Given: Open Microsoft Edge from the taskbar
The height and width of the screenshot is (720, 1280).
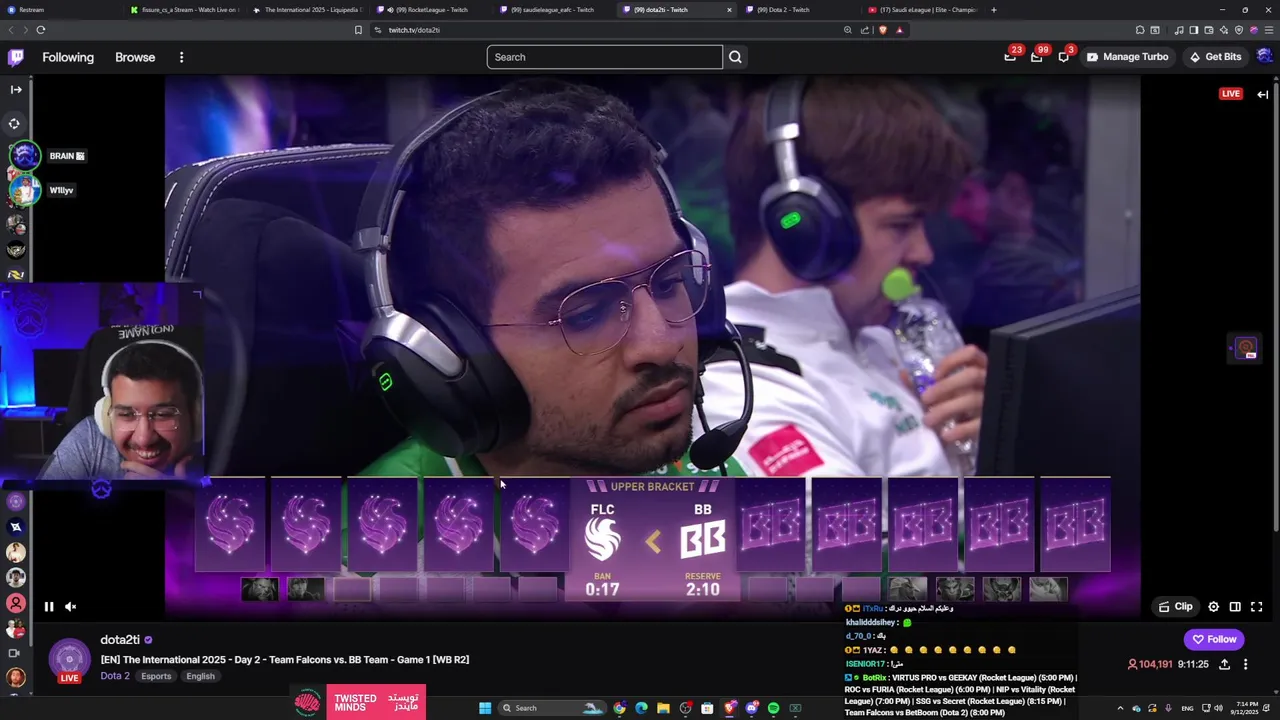Looking at the screenshot, I should 641,708.
